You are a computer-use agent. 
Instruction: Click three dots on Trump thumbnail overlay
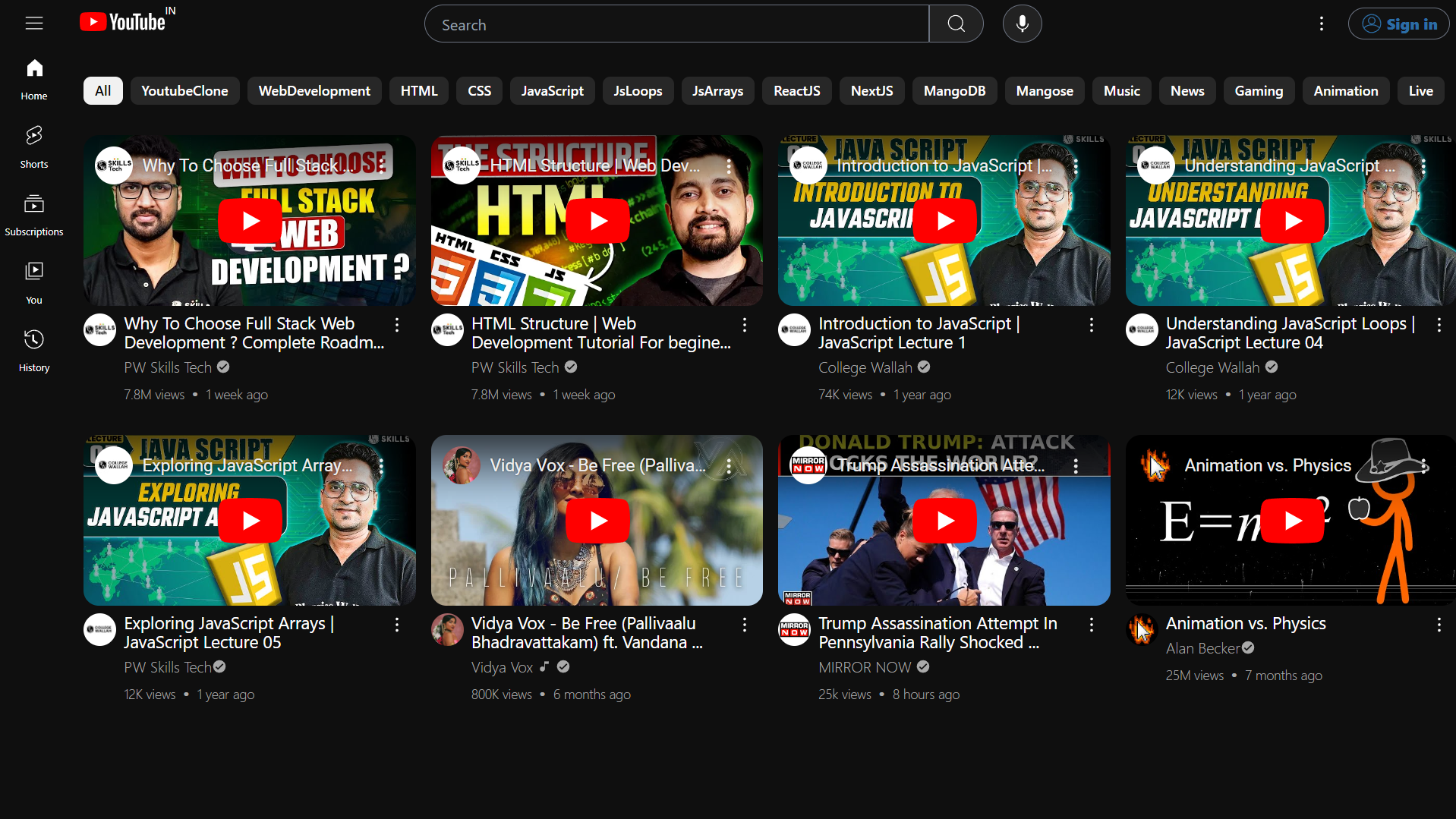tap(1076, 466)
